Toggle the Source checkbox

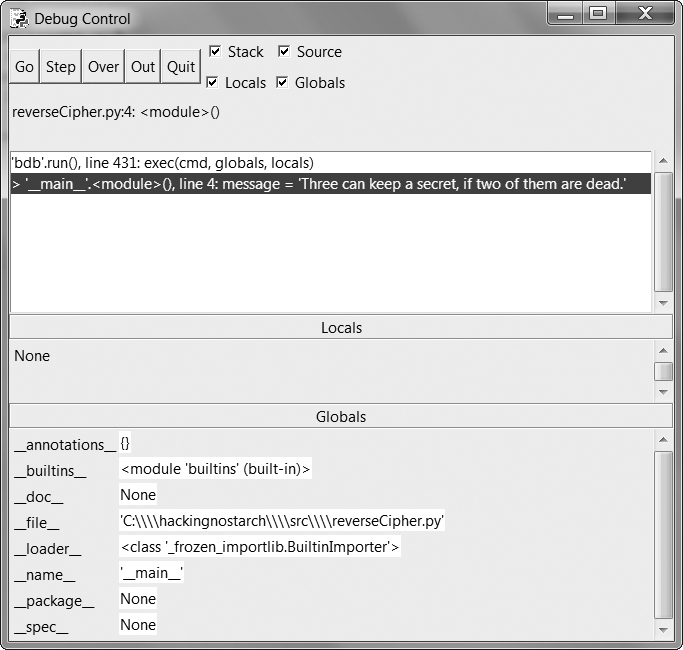pyautogui.click(x=284, y=51)
